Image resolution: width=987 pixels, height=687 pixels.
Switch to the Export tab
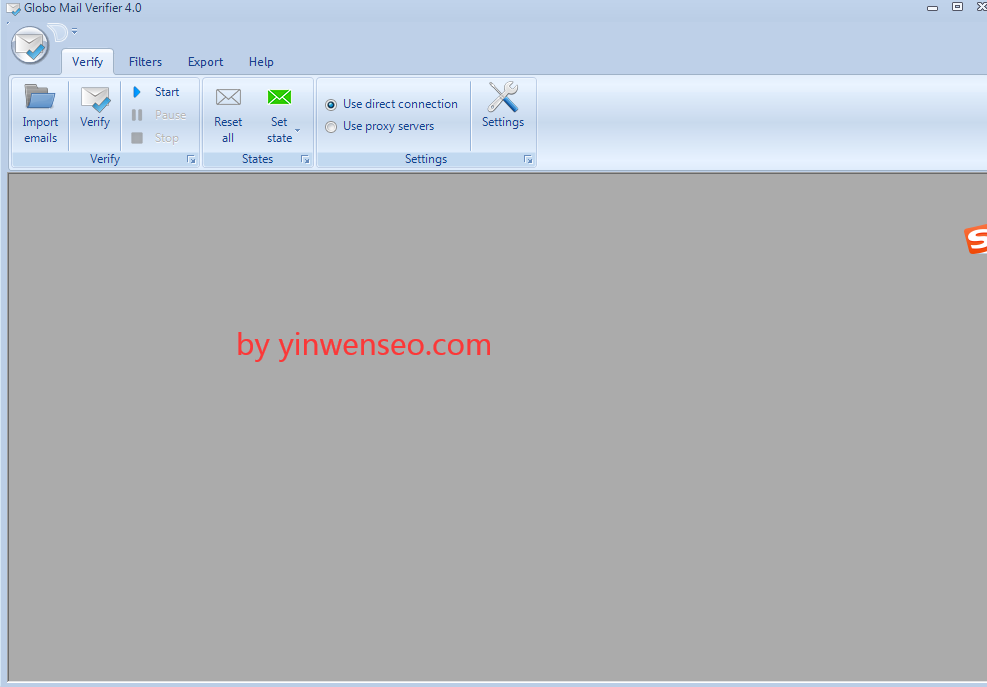[x=205, y=62]
